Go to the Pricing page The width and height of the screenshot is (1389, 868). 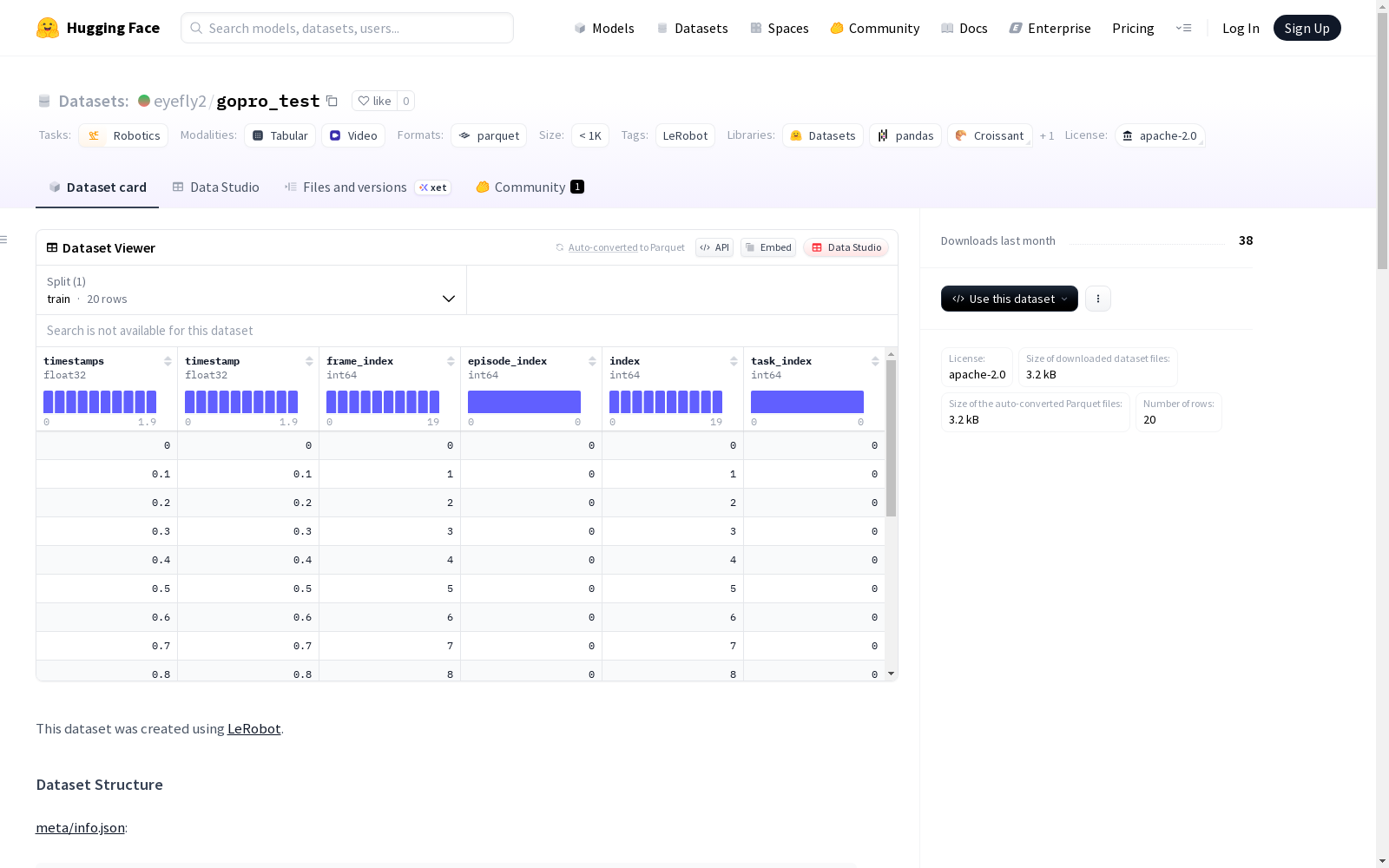(x=1133, y=28)
